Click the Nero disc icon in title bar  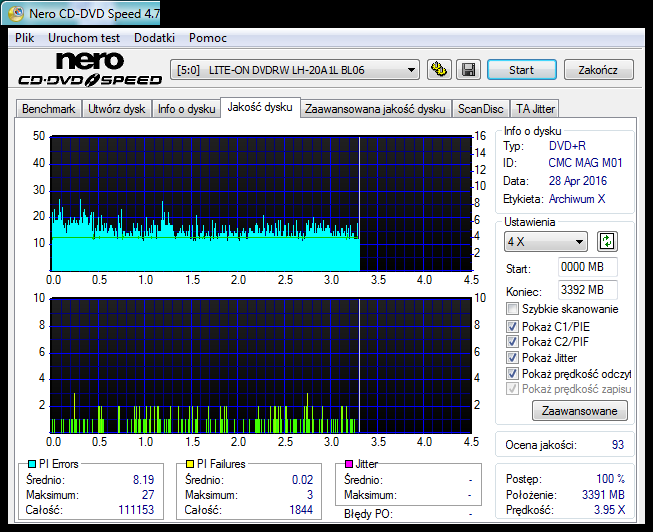16,14
